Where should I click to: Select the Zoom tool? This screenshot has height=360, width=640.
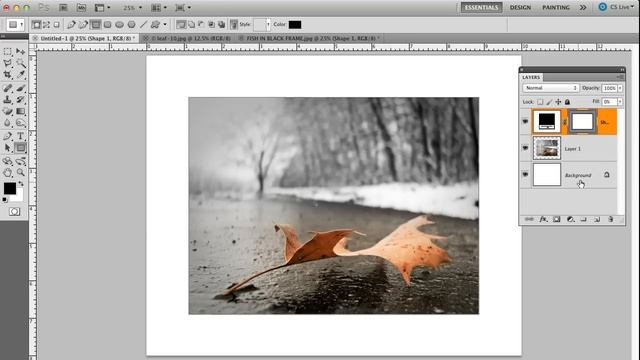click(20, 173)
